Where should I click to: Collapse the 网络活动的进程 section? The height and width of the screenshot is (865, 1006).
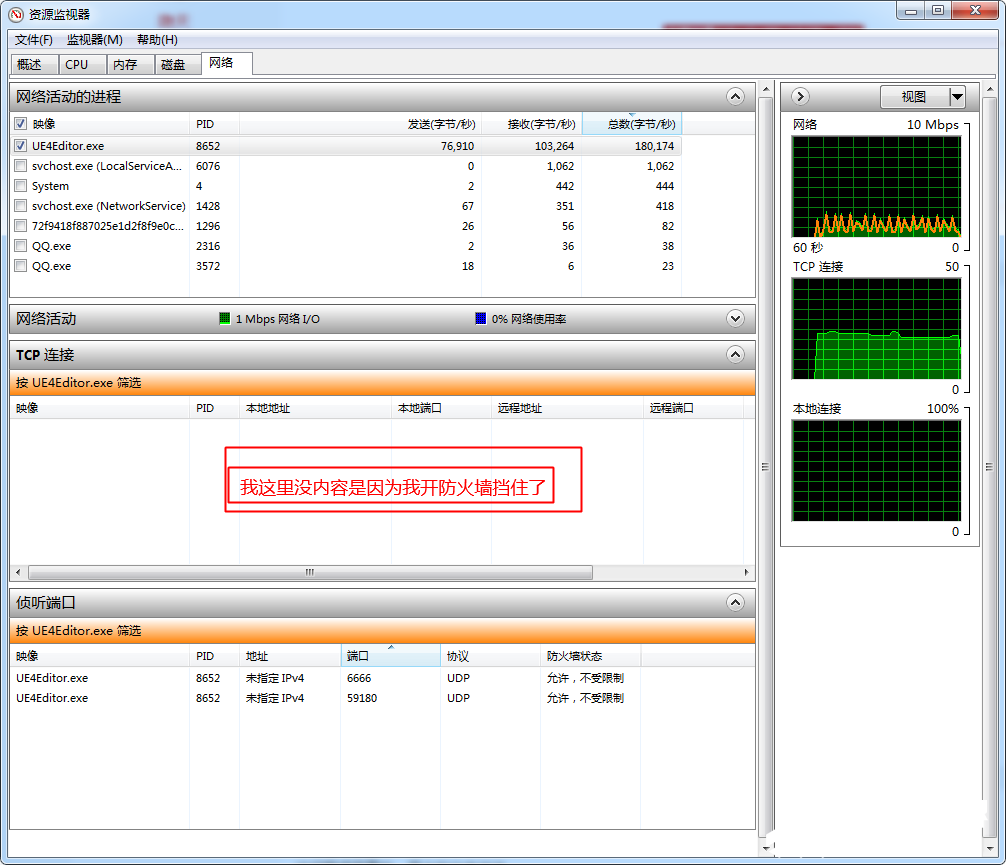pos(735,97)
